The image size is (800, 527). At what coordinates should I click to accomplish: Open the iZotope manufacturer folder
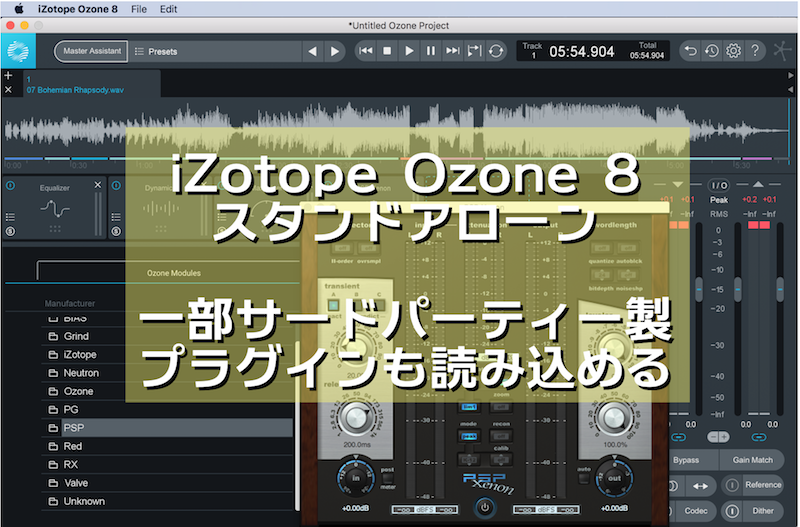pyautogui.click(x=167, y=355)
